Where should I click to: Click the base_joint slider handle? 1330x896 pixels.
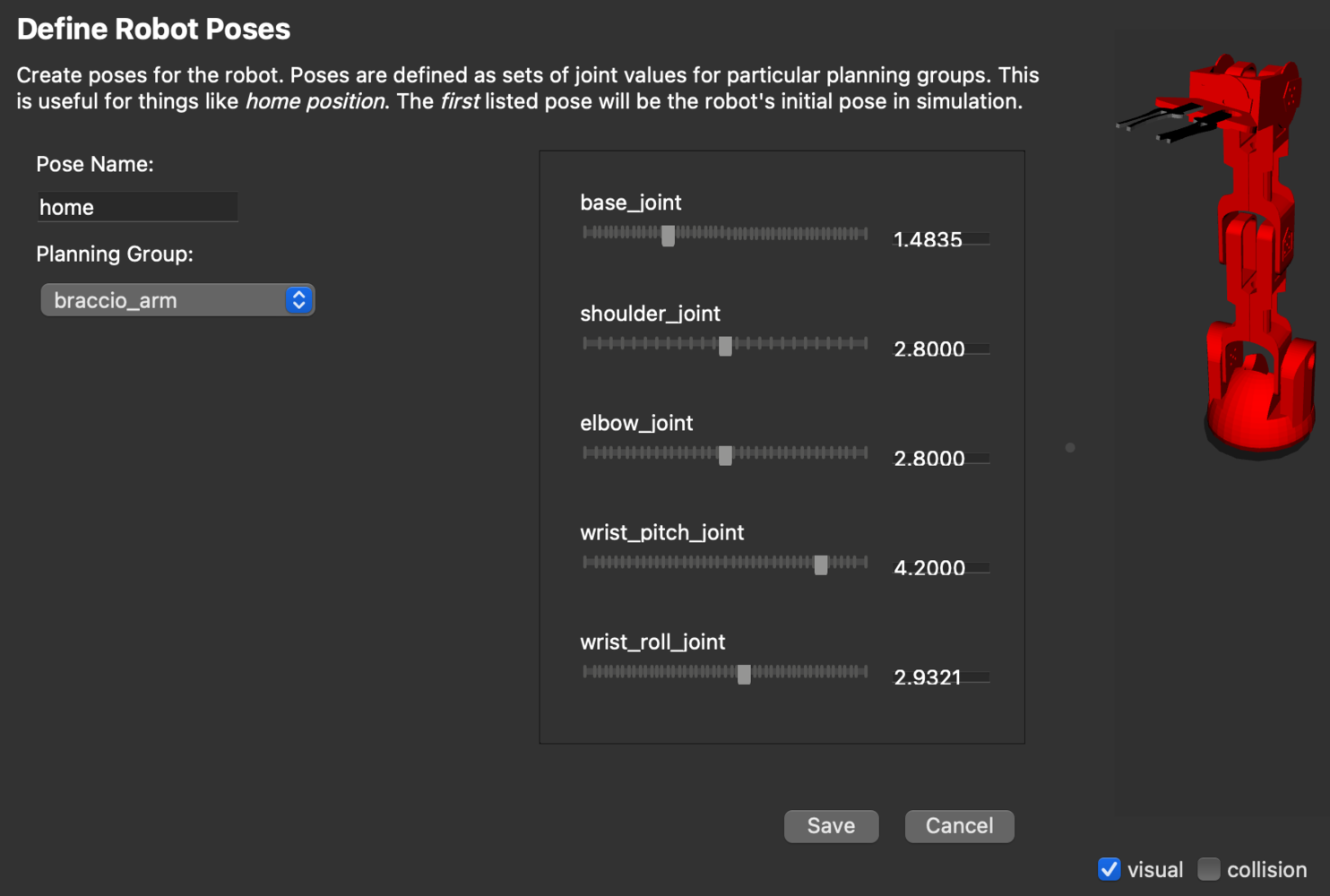668,235
